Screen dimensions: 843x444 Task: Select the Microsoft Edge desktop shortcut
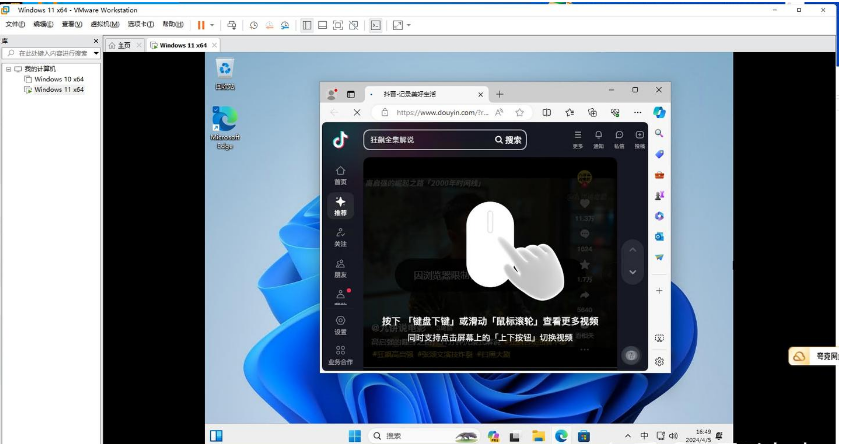(x=225, y=127)
